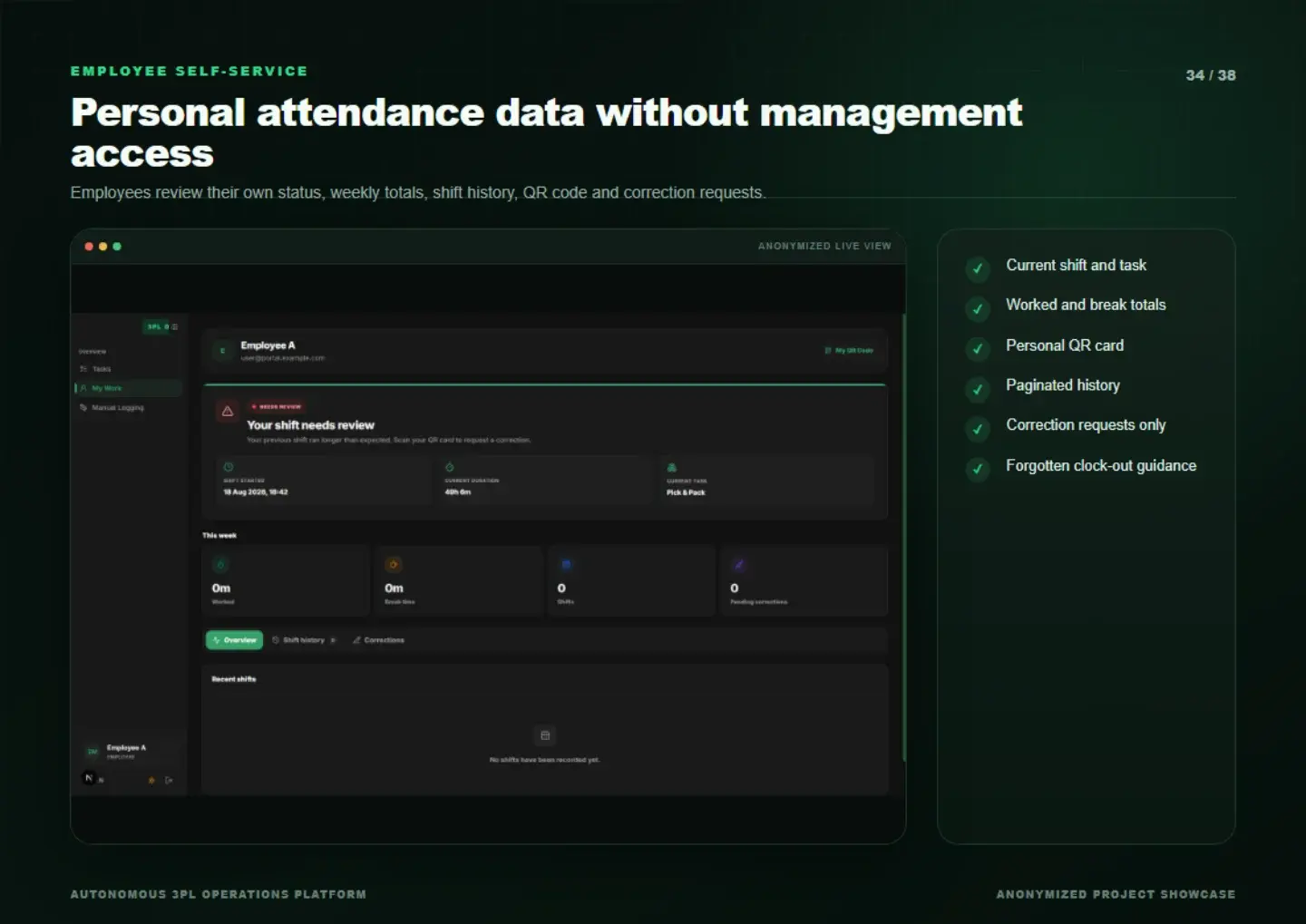Switch to the Shift history tab

point(304,640)
